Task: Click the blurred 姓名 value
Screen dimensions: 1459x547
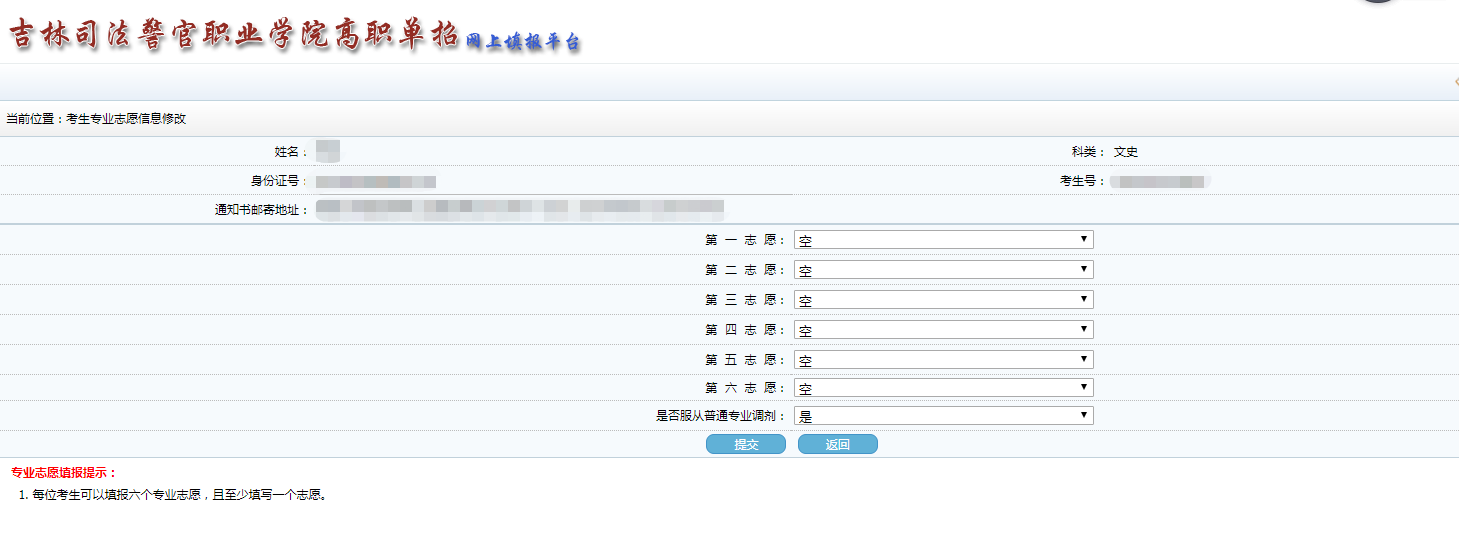Action: [328, 152]
